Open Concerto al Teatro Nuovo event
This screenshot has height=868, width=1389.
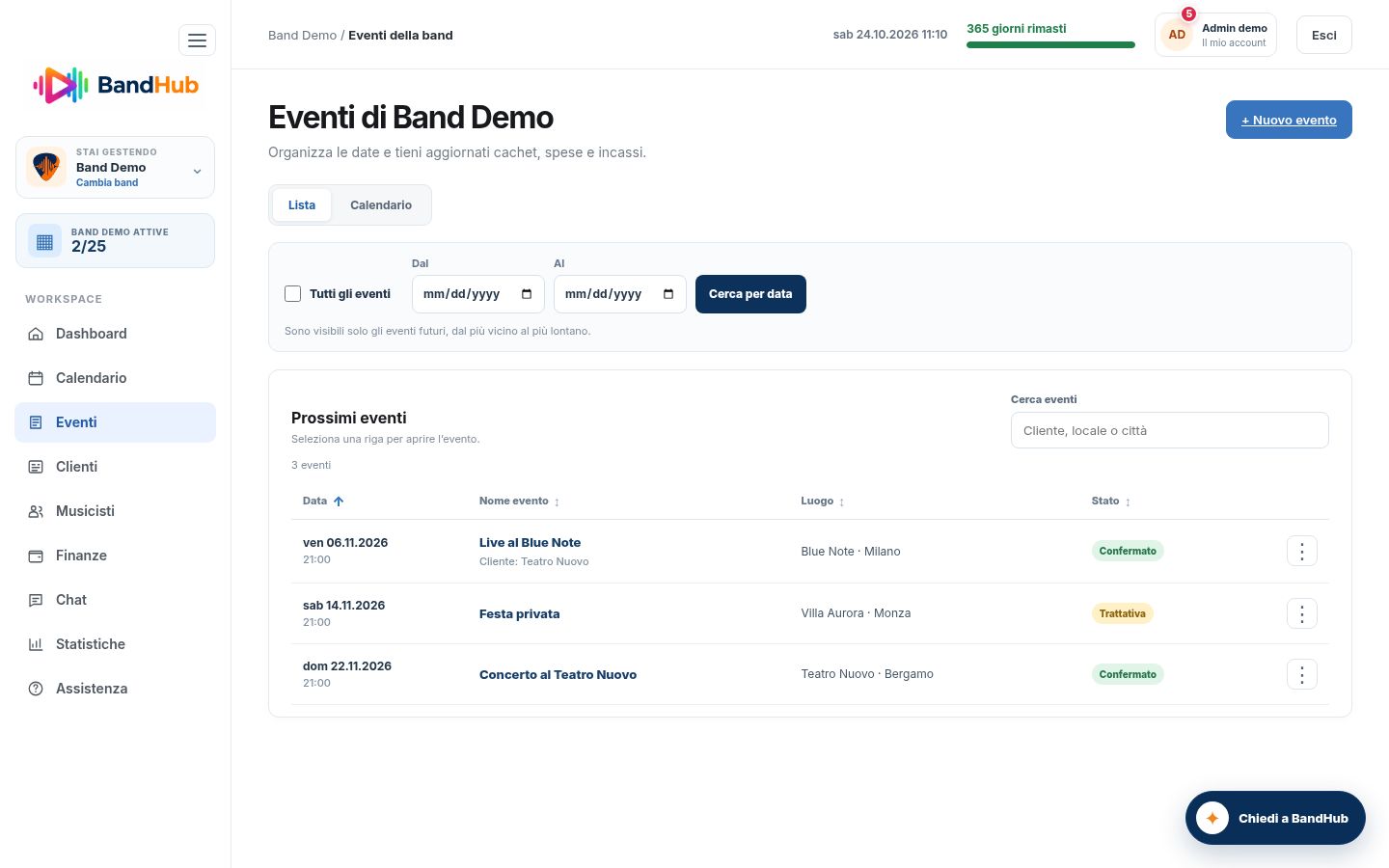pyautogui.click(x=558, y=675)
